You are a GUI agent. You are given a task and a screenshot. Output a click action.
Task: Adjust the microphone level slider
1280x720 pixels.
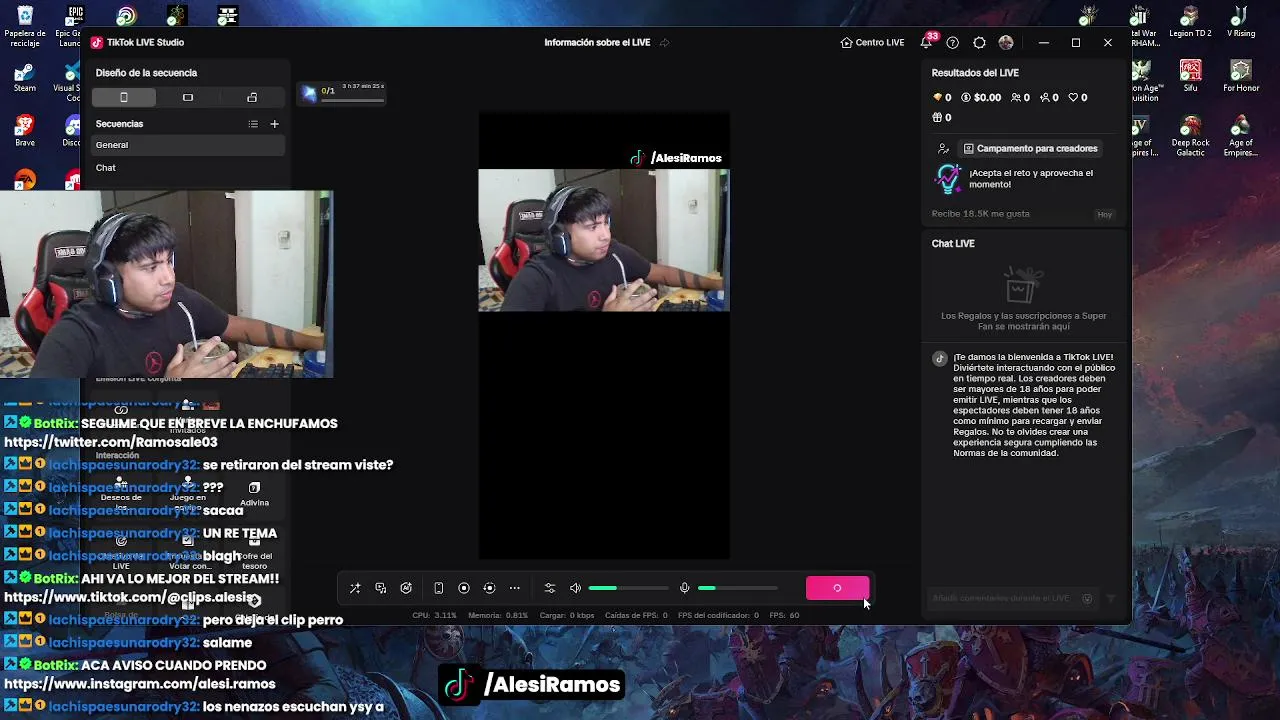point(737,588)
